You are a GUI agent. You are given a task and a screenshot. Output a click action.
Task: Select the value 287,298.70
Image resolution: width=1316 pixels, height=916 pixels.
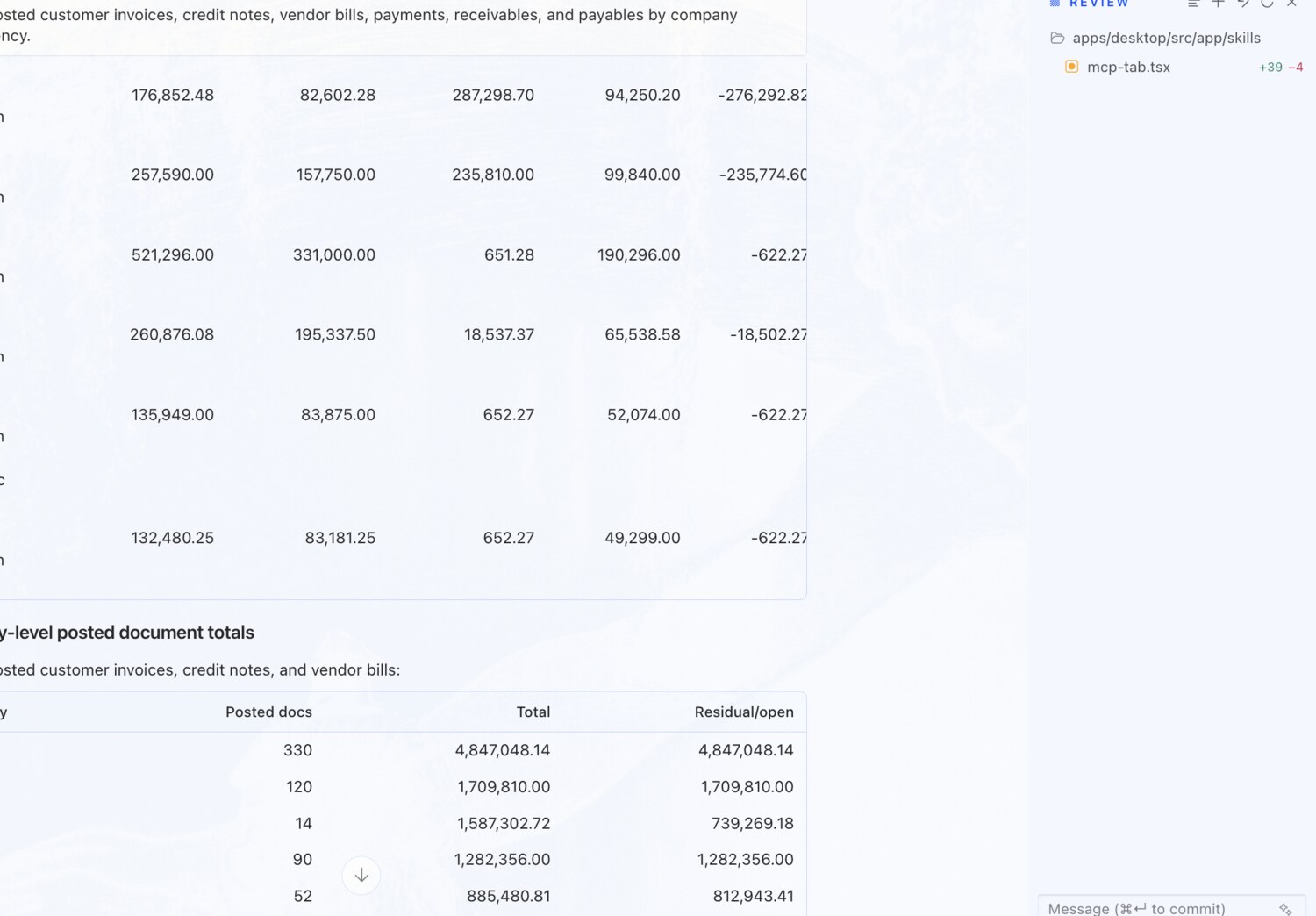point(493,95)
